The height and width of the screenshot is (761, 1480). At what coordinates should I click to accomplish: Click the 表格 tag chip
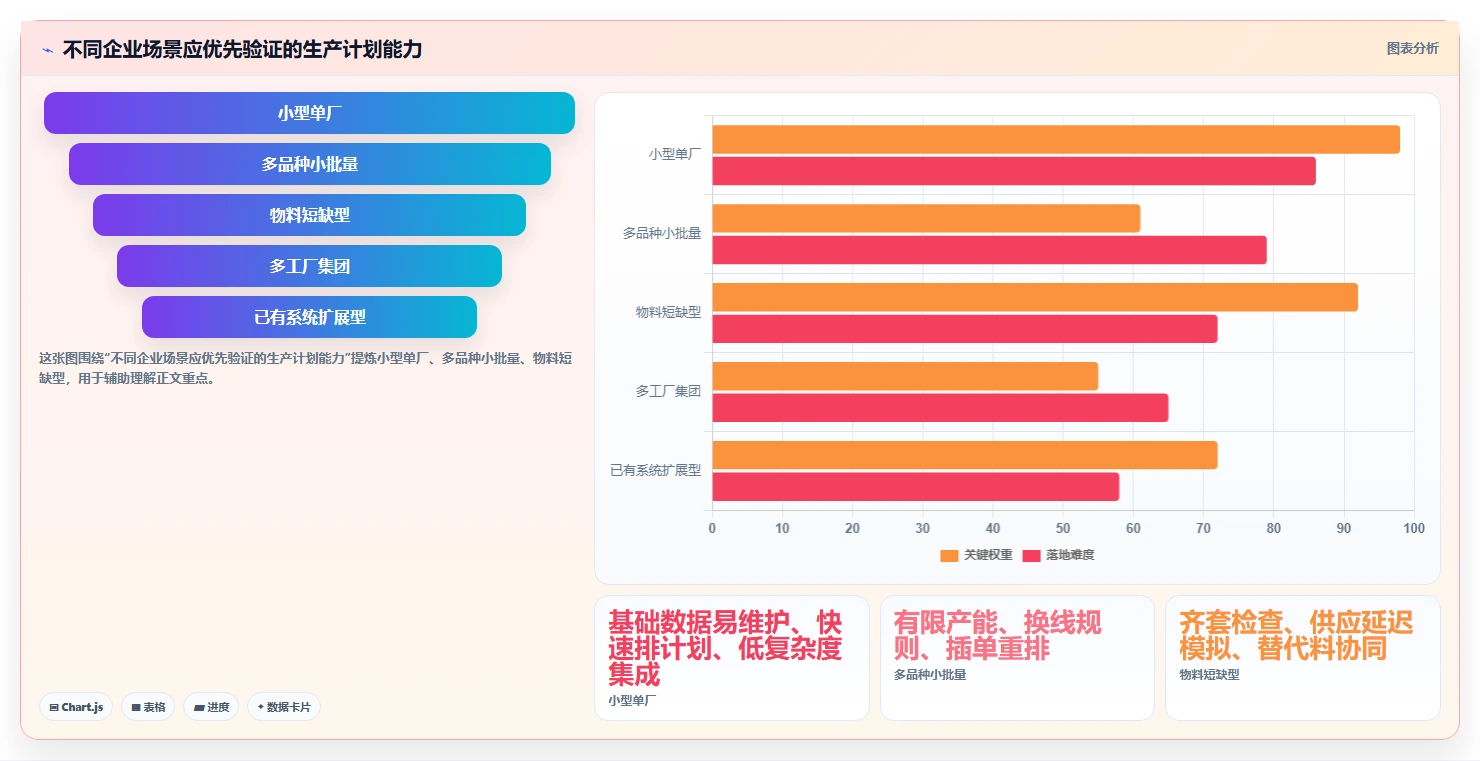[x=148, y=707]
